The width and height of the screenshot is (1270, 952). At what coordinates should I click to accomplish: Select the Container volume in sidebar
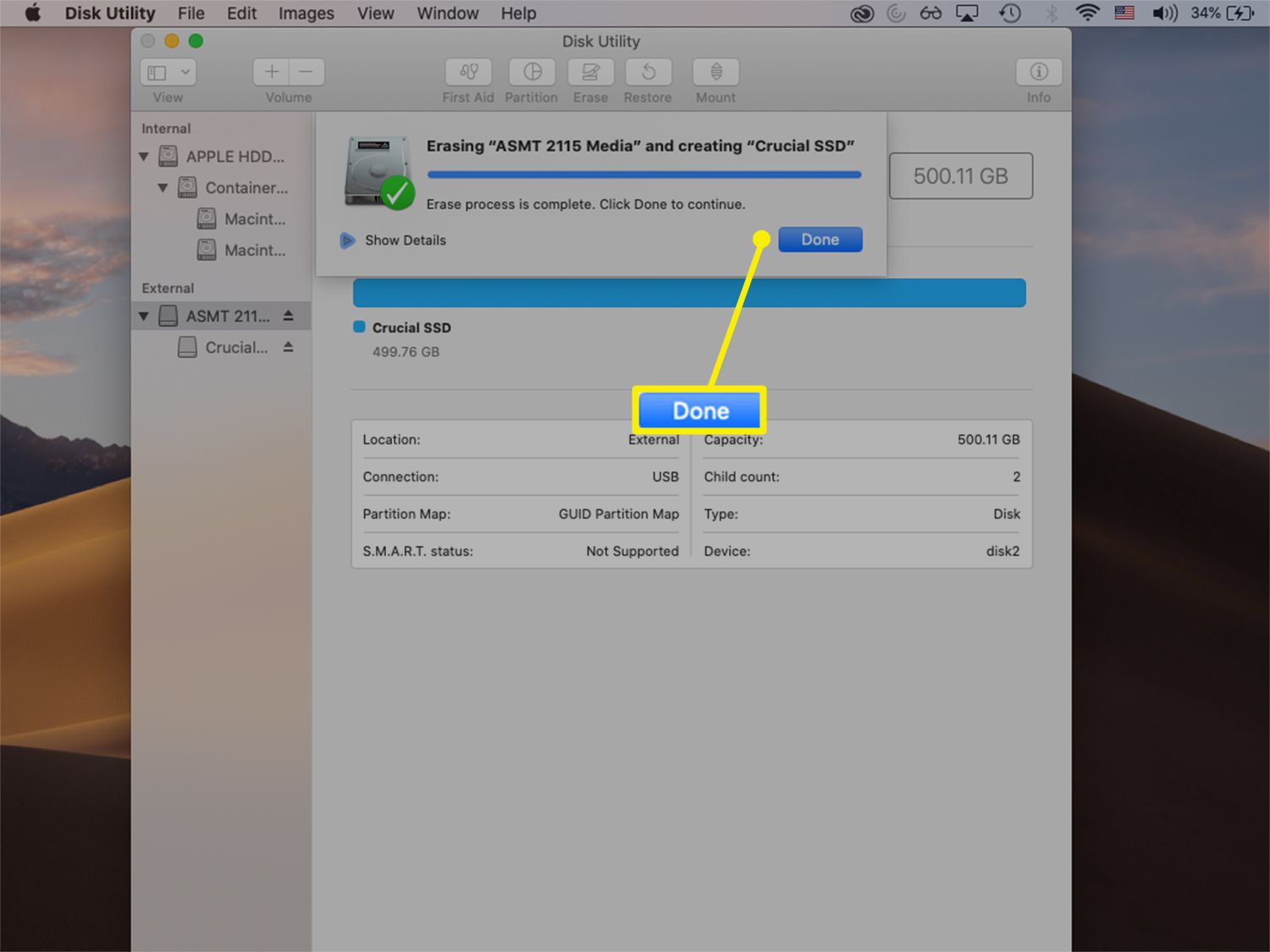pos(220,188)
